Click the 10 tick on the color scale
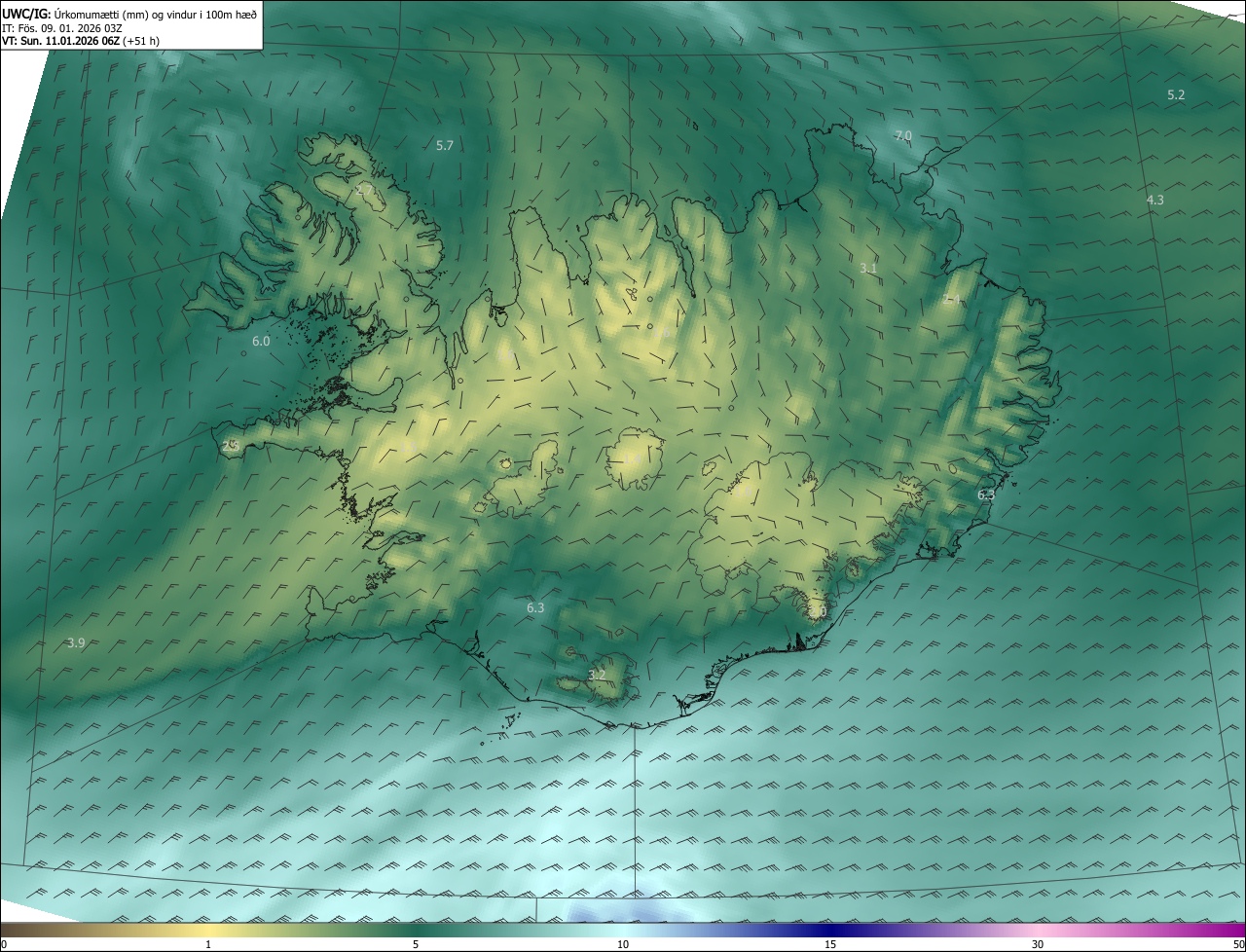1246x952 pixels. tap(623, 944)
